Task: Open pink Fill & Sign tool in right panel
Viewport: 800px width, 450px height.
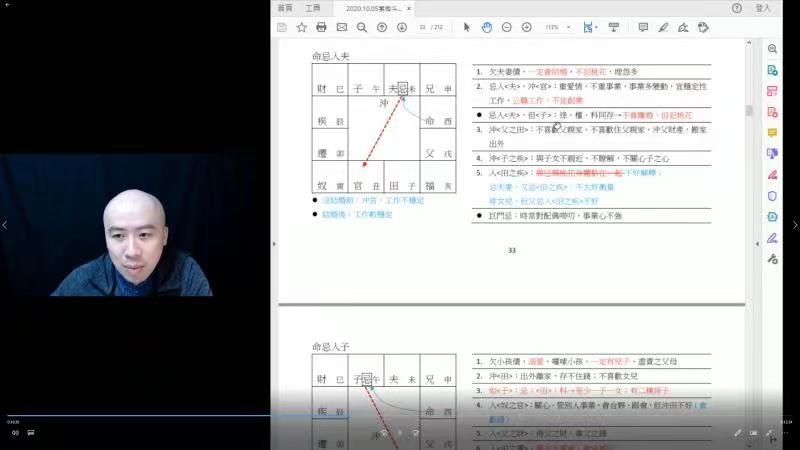Action: point(772,175)
